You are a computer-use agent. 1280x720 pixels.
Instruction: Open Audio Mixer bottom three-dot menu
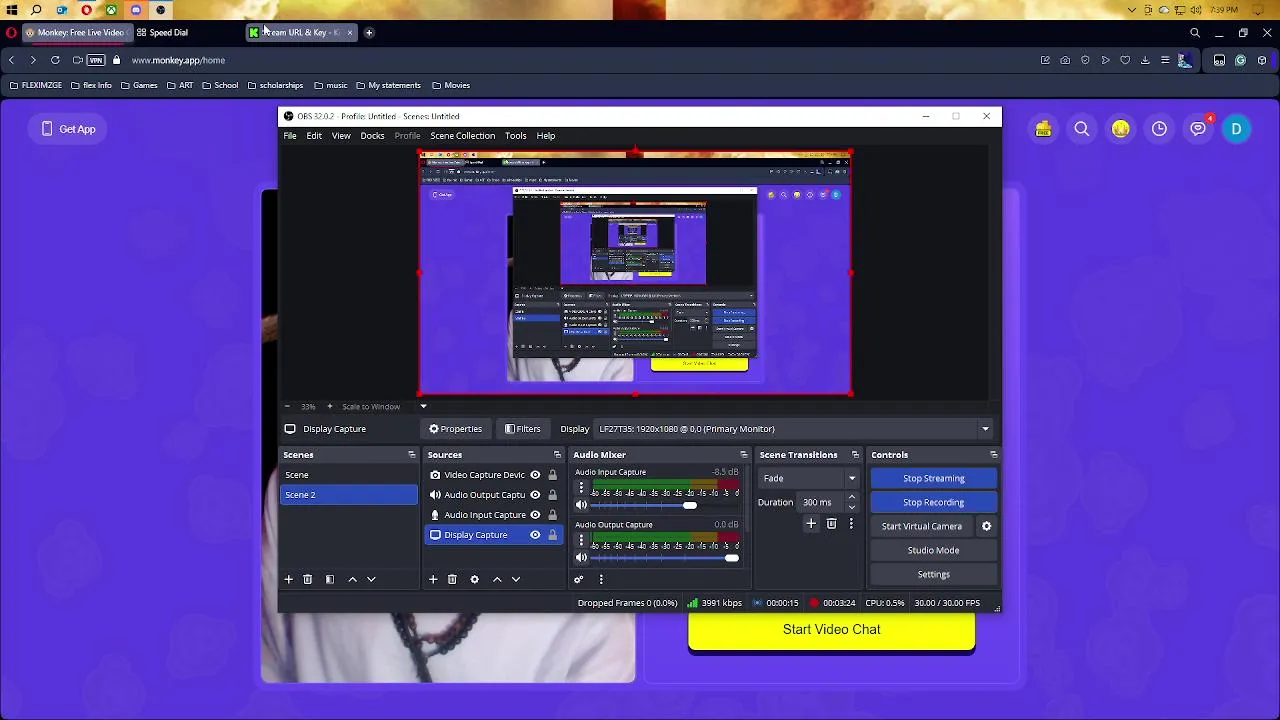601,579
